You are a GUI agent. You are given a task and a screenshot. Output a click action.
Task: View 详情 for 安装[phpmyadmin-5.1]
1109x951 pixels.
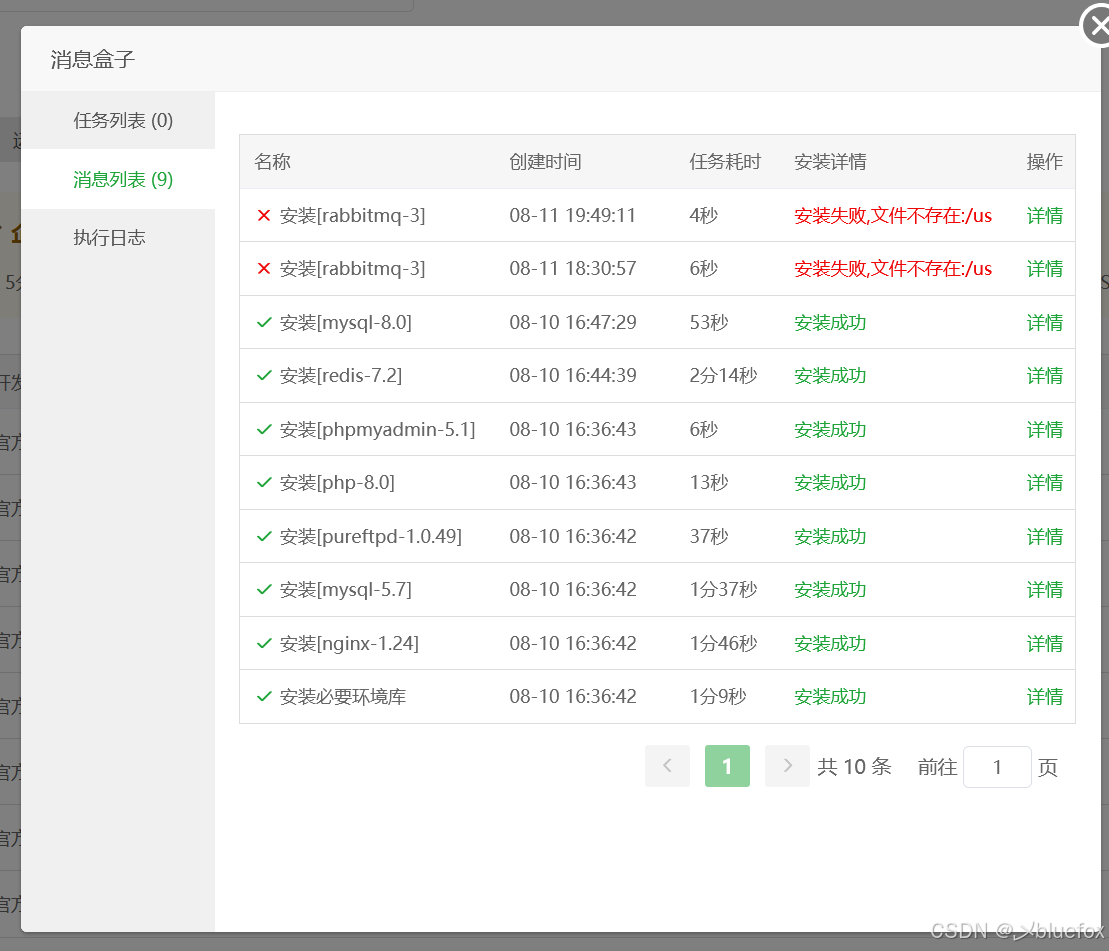(1045, 429)
